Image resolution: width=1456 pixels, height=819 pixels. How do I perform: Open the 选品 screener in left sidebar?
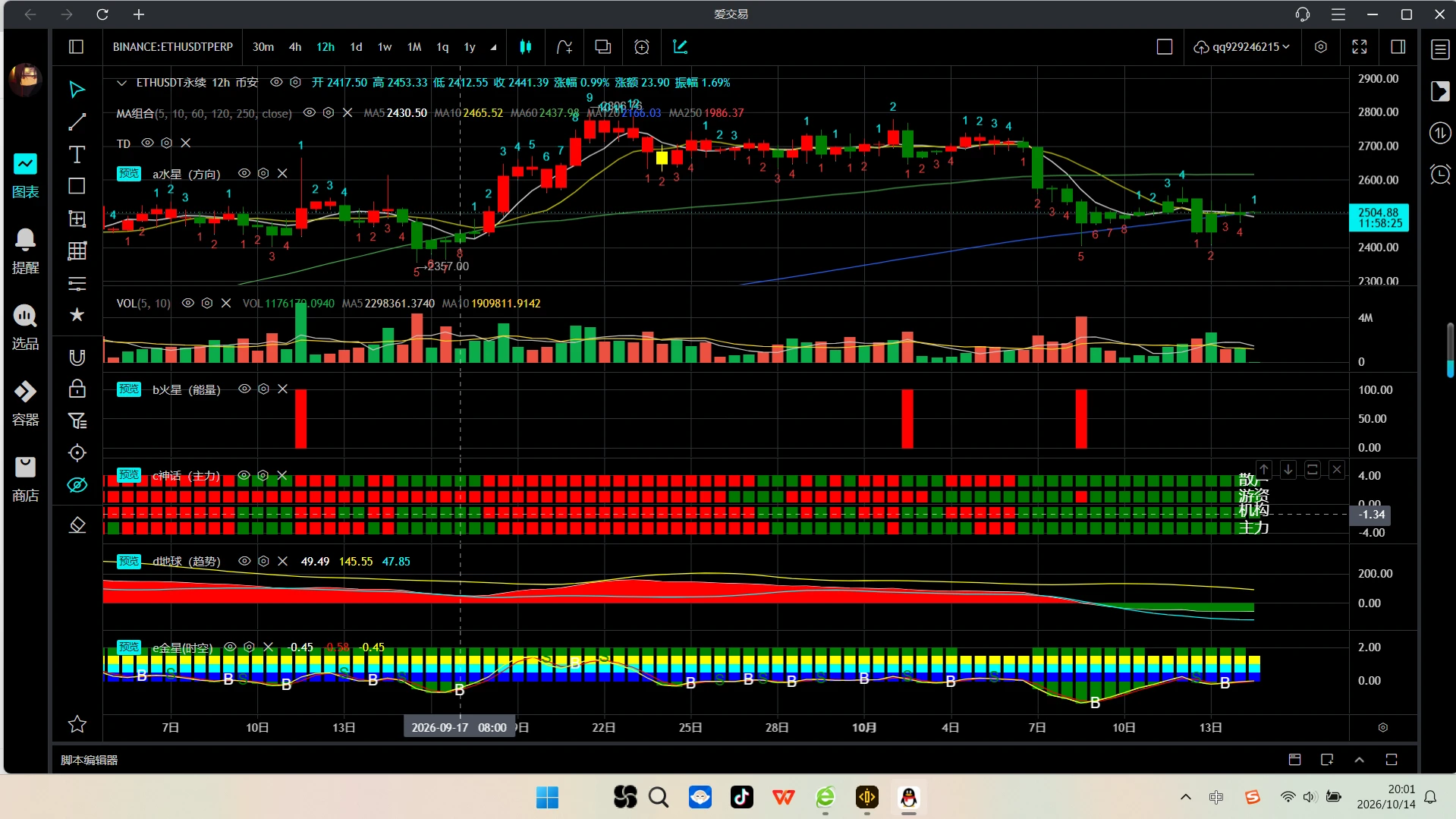click(x=25, y=327)
